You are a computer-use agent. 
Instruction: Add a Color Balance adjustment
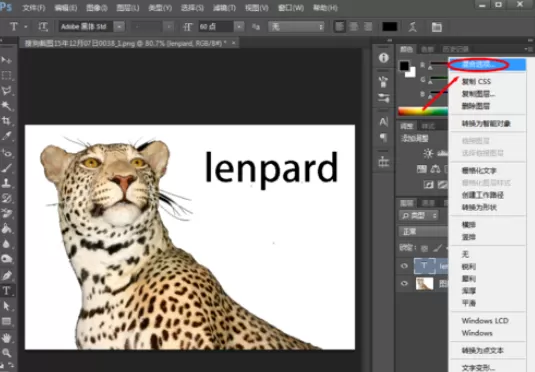point(435,169)
